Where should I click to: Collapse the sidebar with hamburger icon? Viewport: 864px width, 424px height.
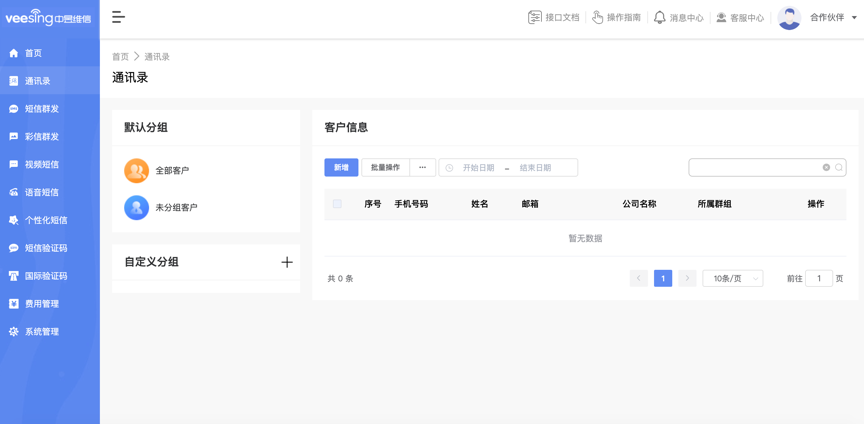coord(118,17)
